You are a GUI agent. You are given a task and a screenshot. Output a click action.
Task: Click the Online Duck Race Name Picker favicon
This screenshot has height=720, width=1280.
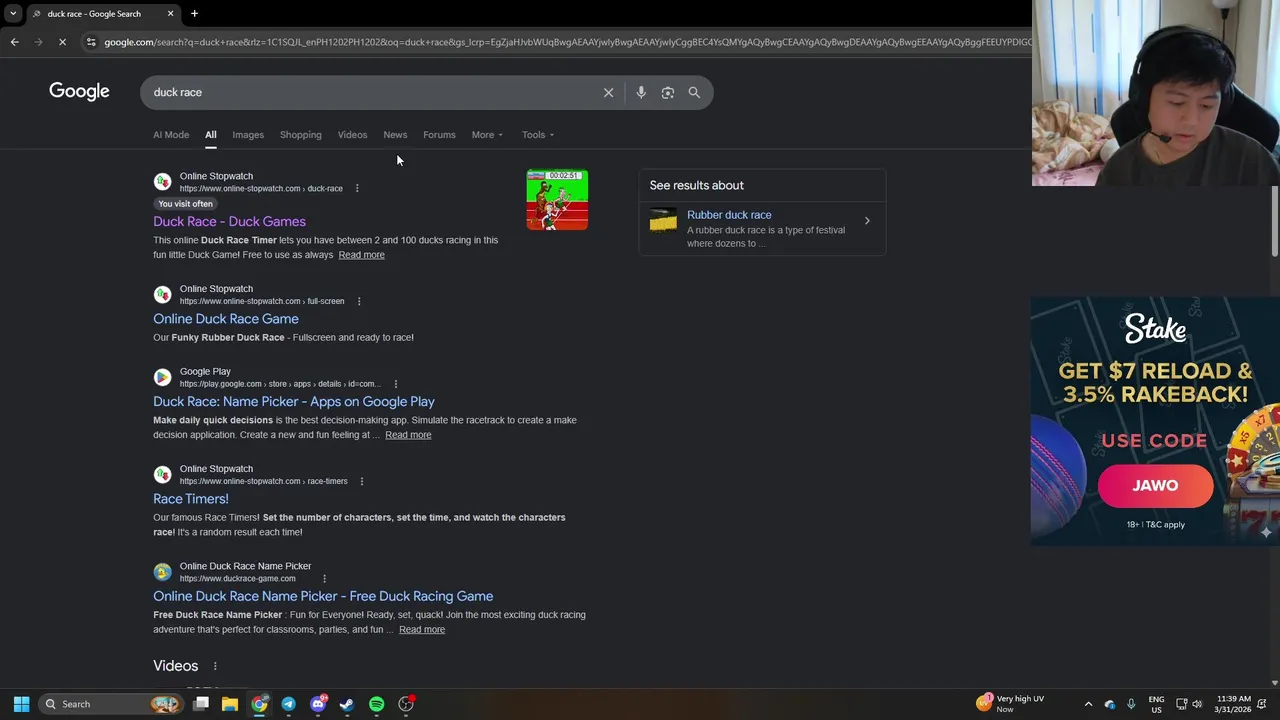[162, 572]
